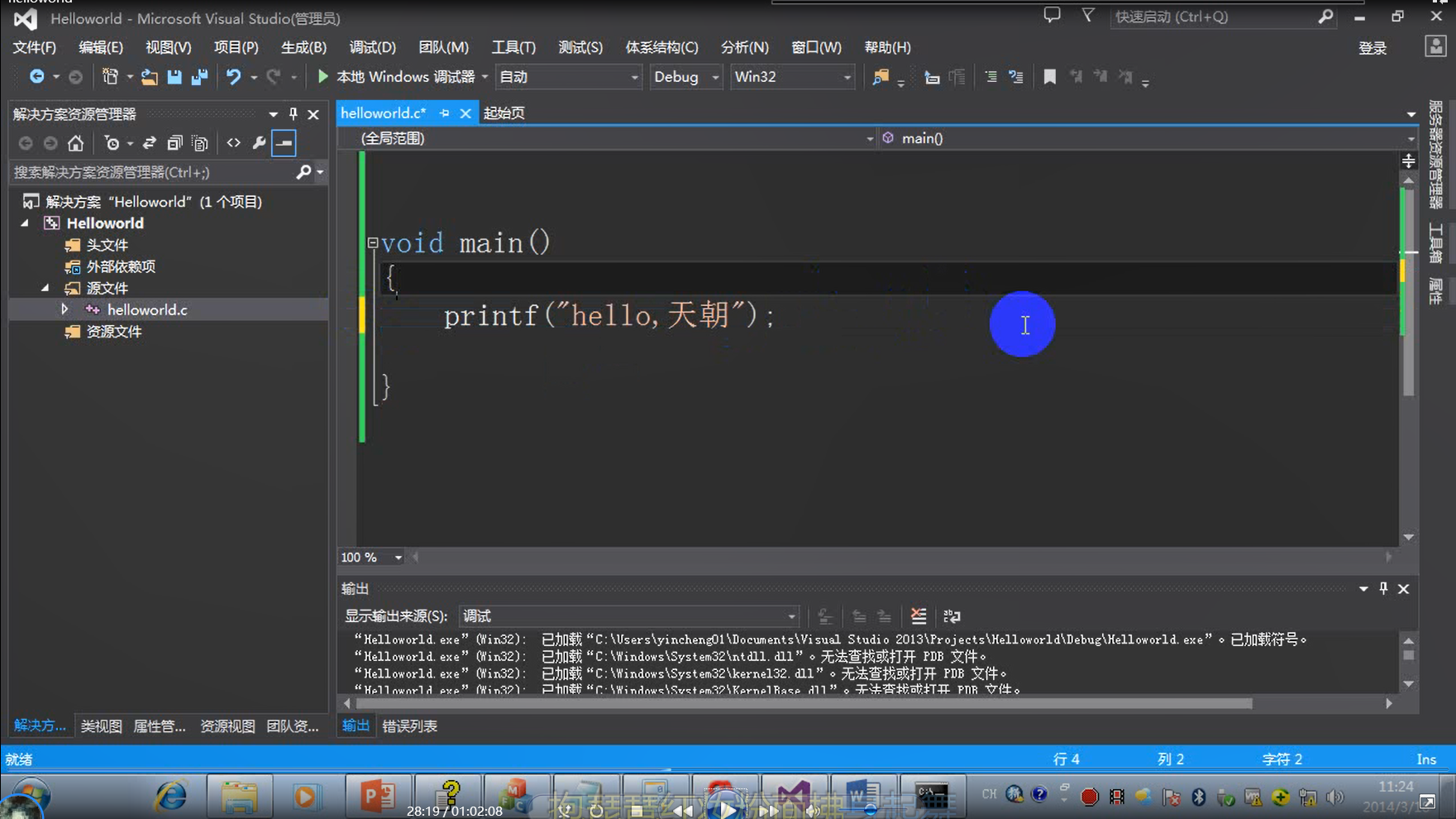The height and width of the screenshot is (819, 1456).
Task: Open the notifications filter funnel icon
Action: [1088, 16]
